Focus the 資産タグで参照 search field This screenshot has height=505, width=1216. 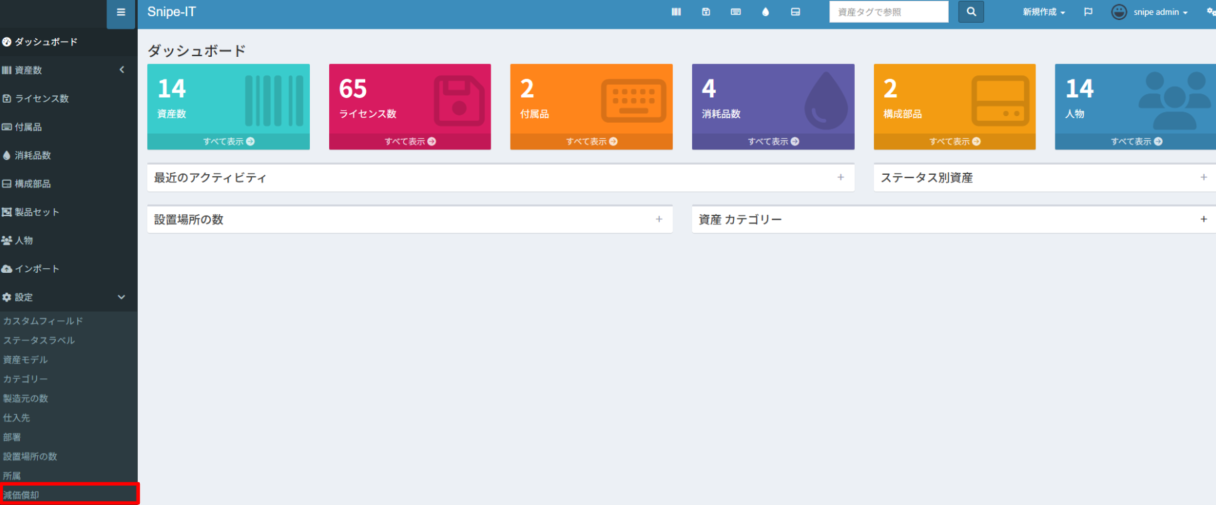pyautogui.click(x=888, y=12)
